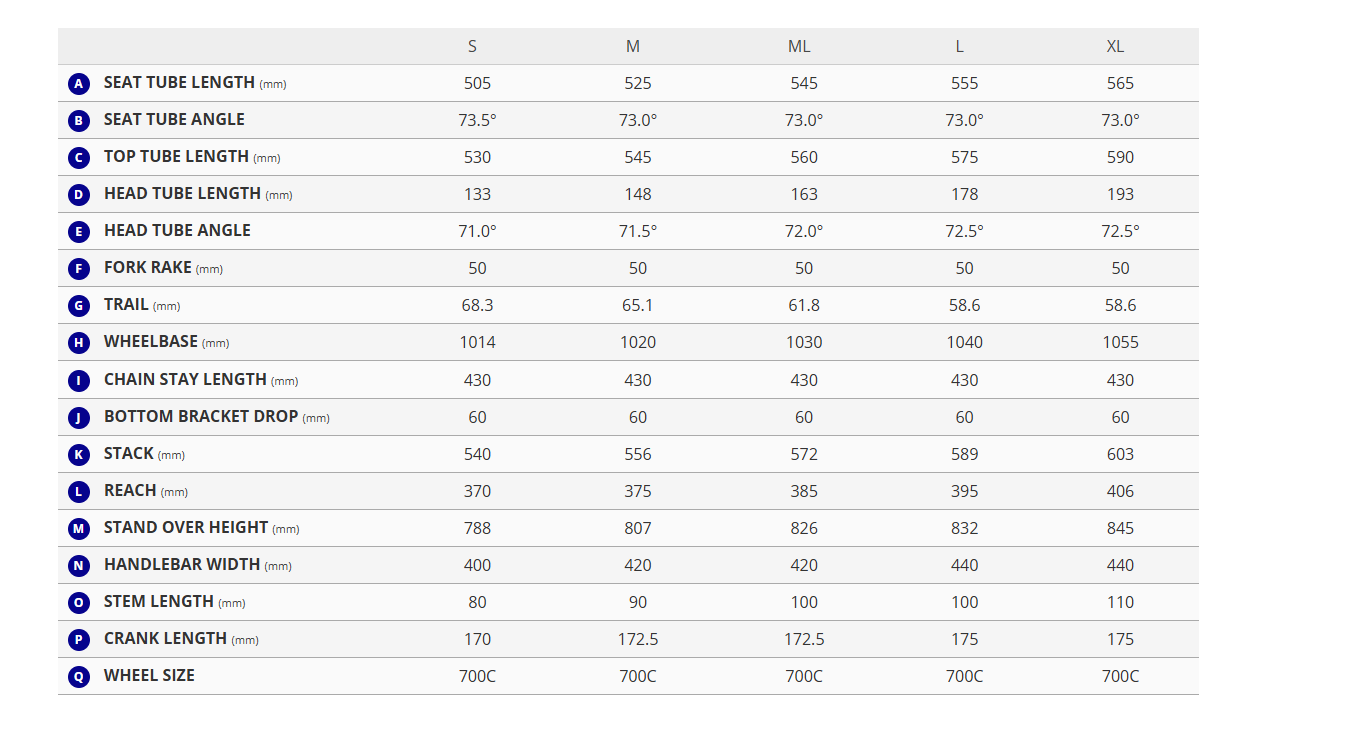Select the circled N Handlebar Width icon

79,566
